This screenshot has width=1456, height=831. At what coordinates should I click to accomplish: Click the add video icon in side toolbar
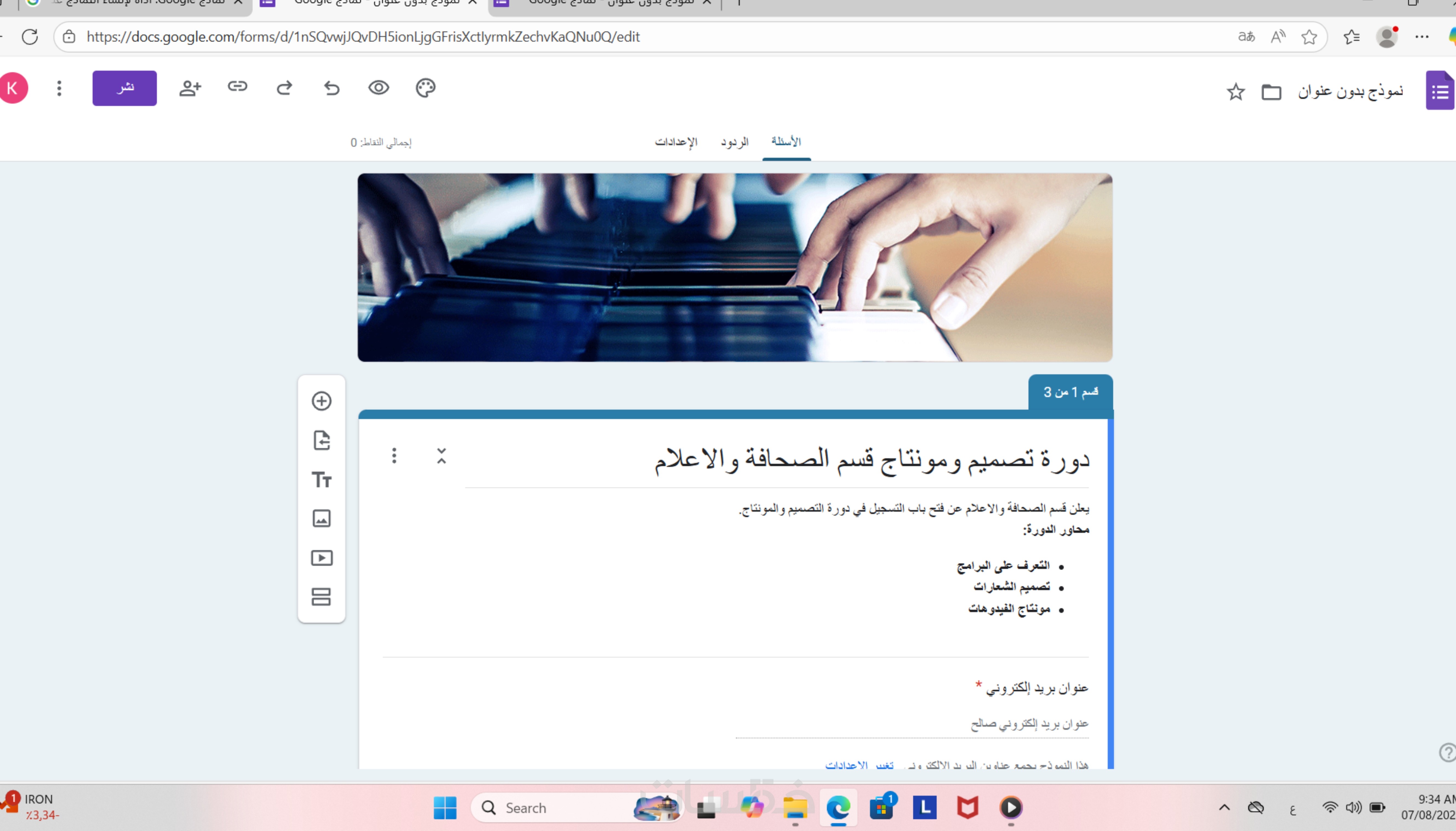[321, 558]
